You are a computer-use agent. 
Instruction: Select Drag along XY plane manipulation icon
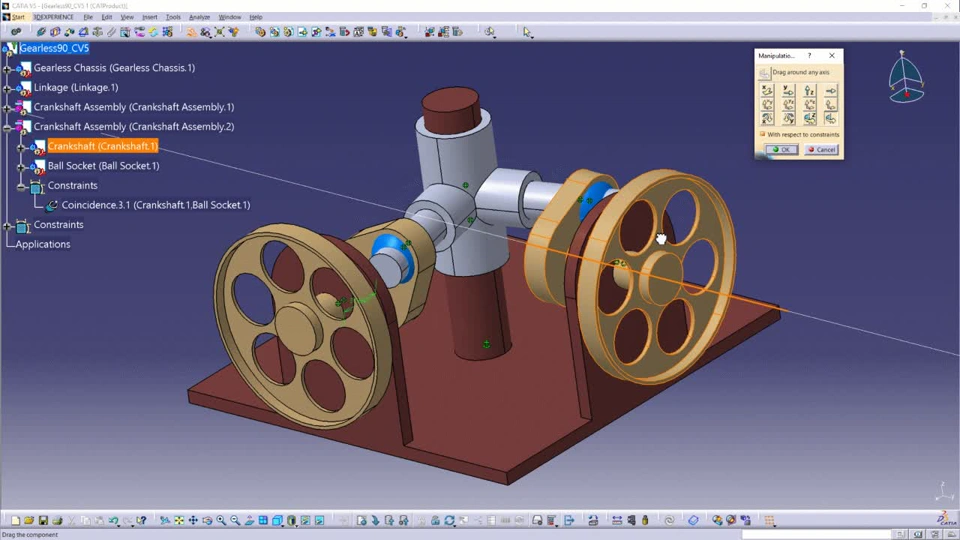[x=767, y=105]
